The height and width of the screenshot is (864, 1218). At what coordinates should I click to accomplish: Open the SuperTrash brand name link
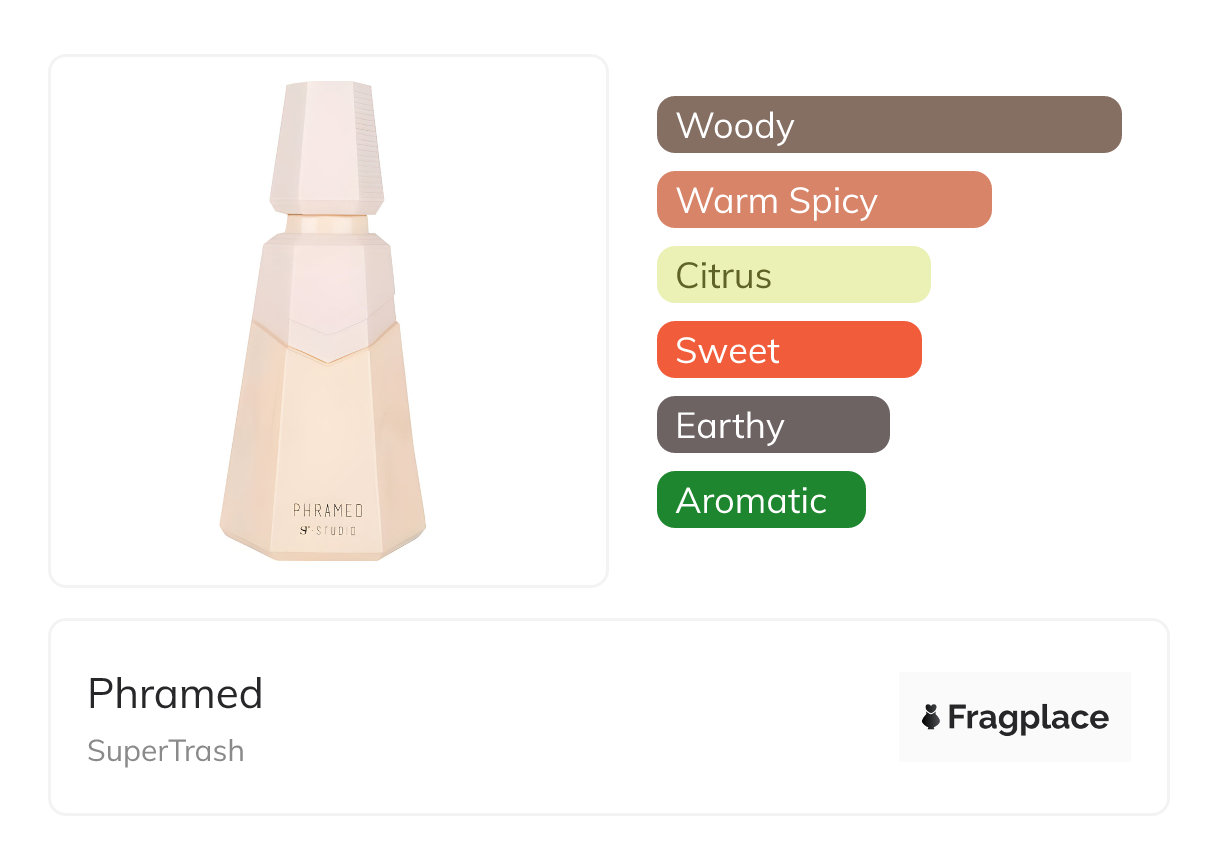pyautogui.click(x=165, y=751)
